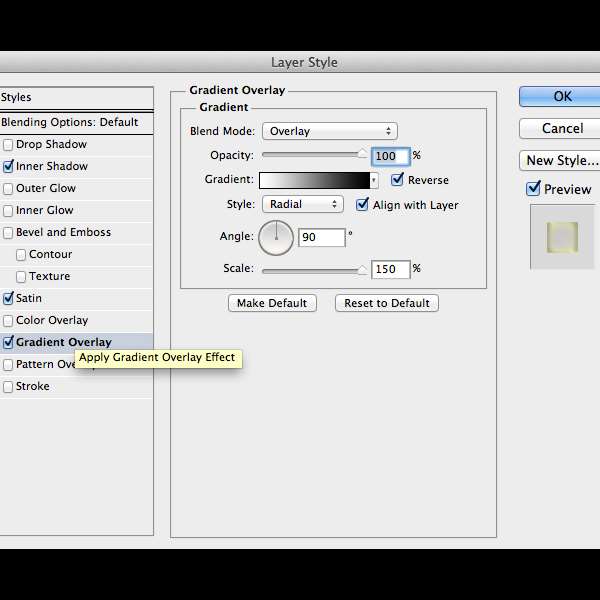
Task: Expand the gradient Style dropdown set to Radial
Action: click(x=302, y=204)
